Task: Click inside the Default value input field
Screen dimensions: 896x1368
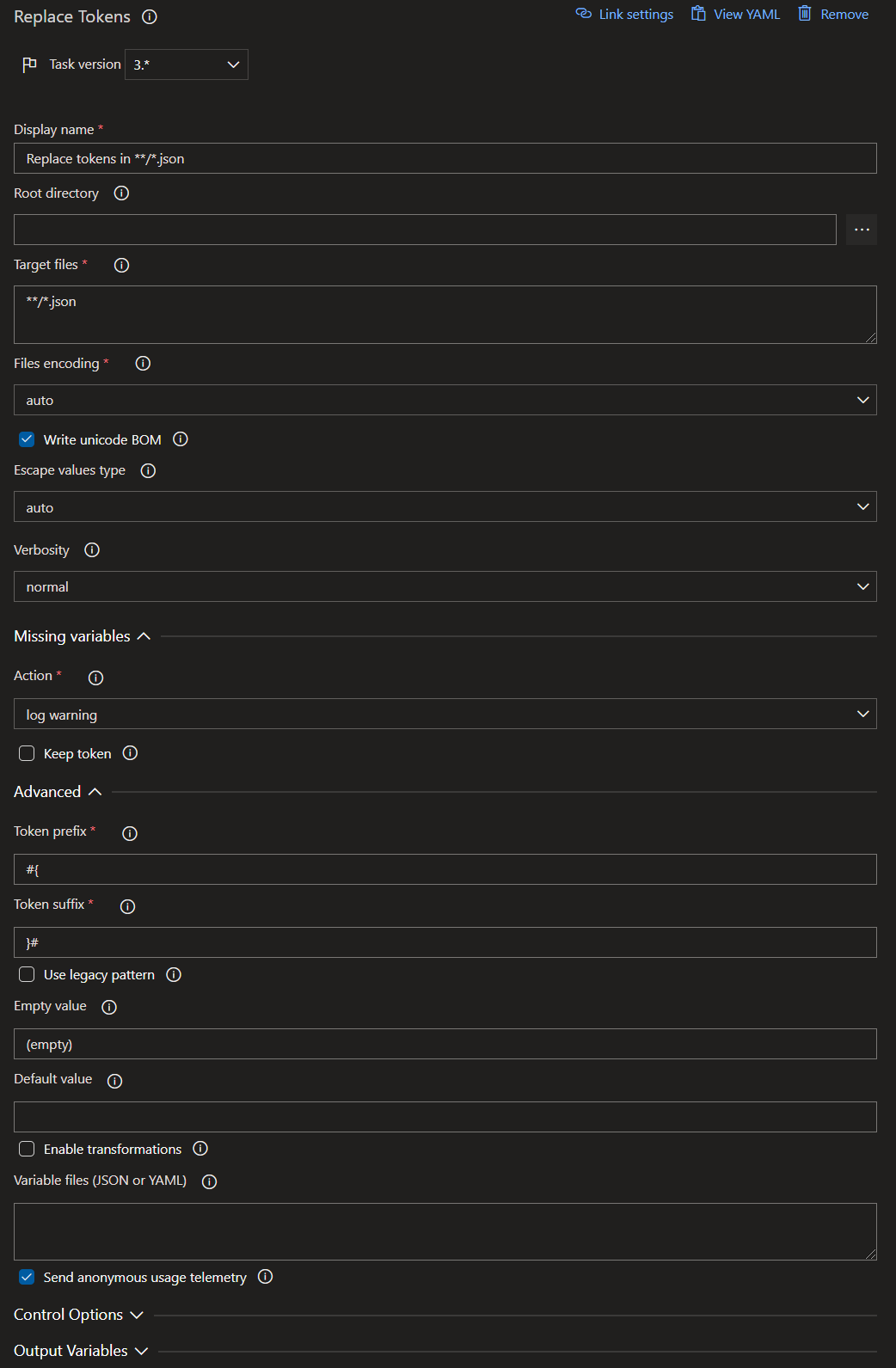Action: 445,1116
